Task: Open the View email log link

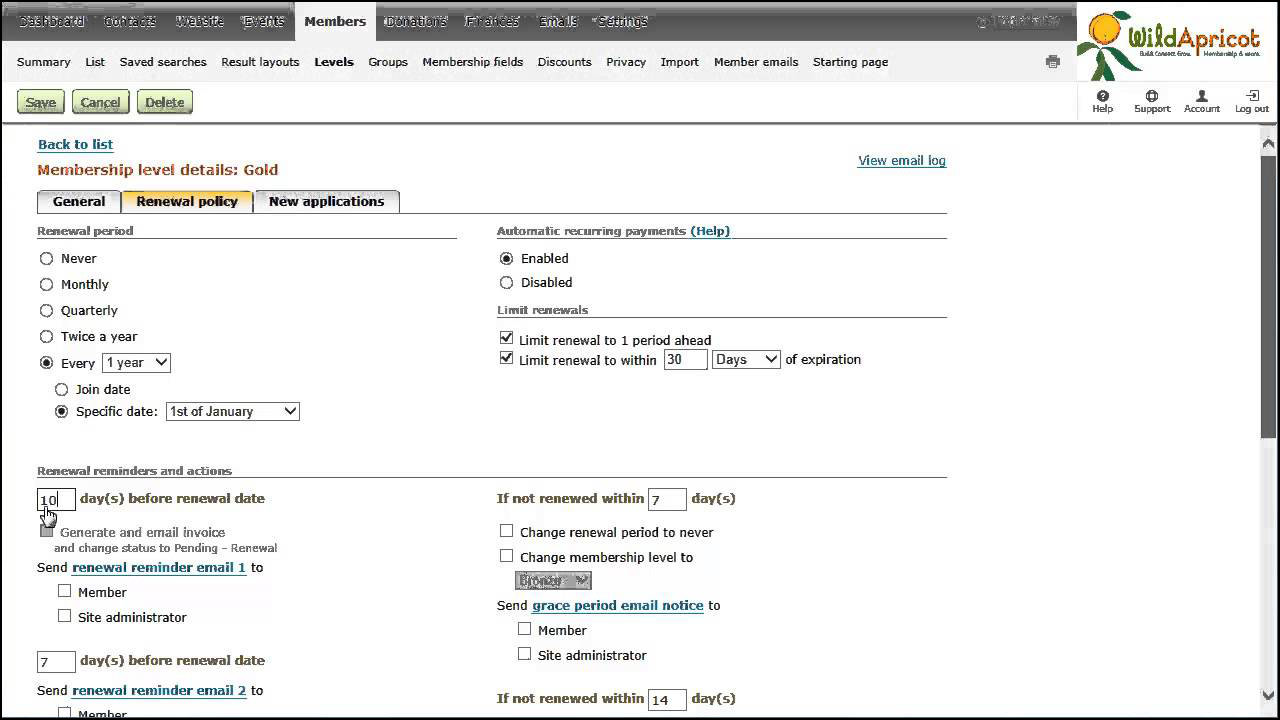Action: tap(902, 160)
